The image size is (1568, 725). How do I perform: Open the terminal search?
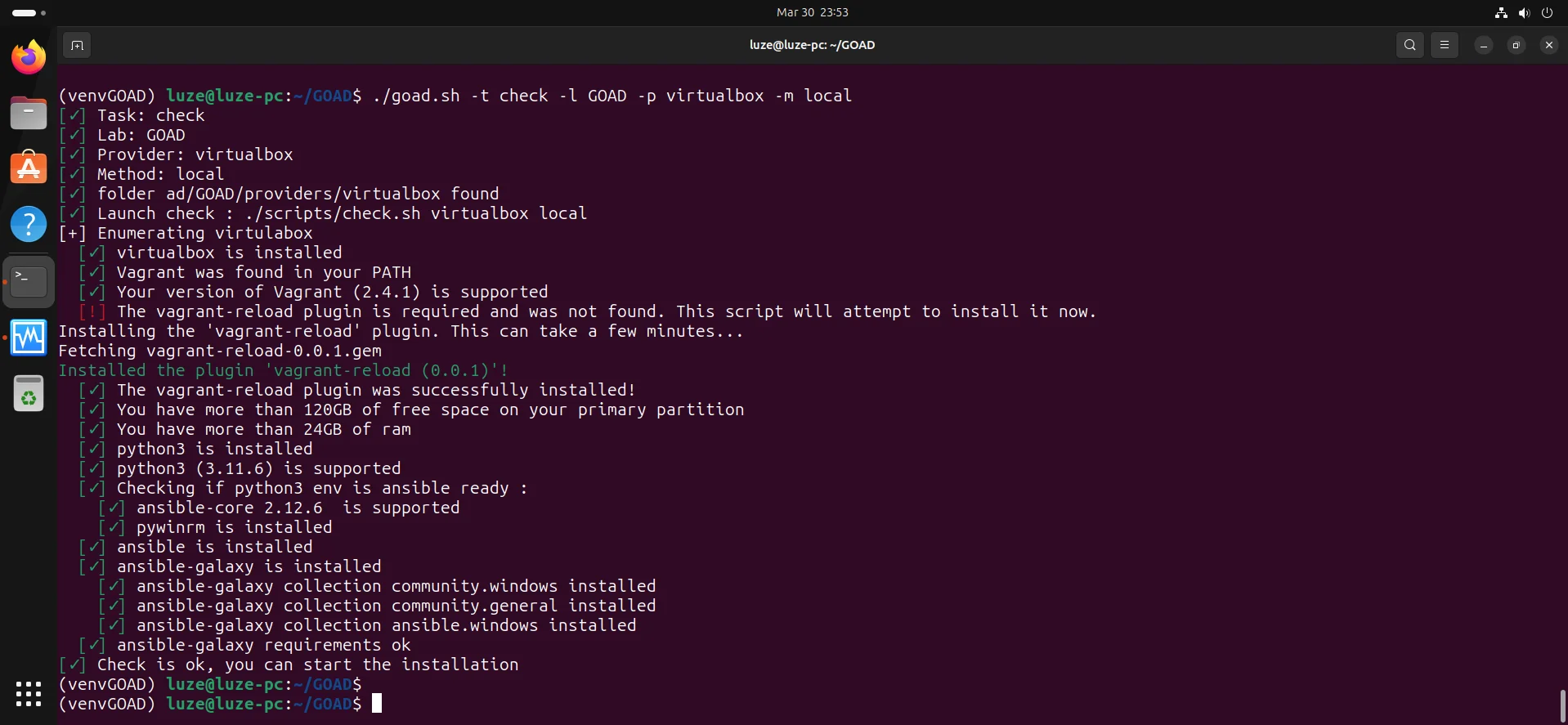[x=1409, y=45]
